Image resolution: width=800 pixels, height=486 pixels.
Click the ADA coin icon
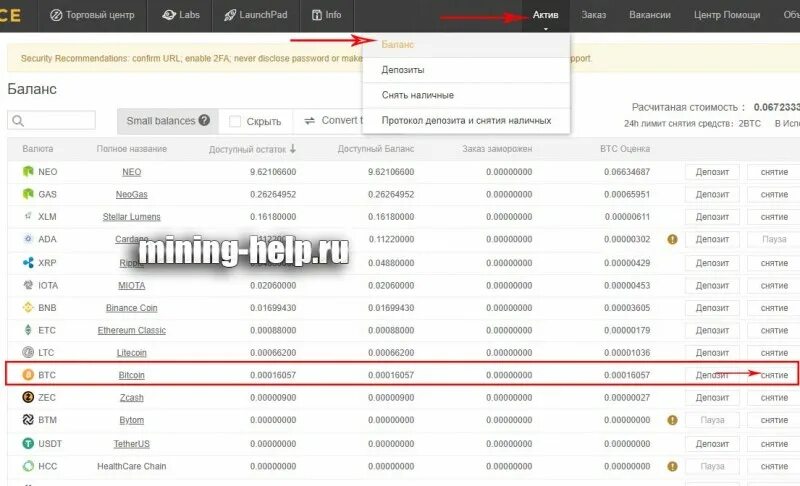(28, 239)
